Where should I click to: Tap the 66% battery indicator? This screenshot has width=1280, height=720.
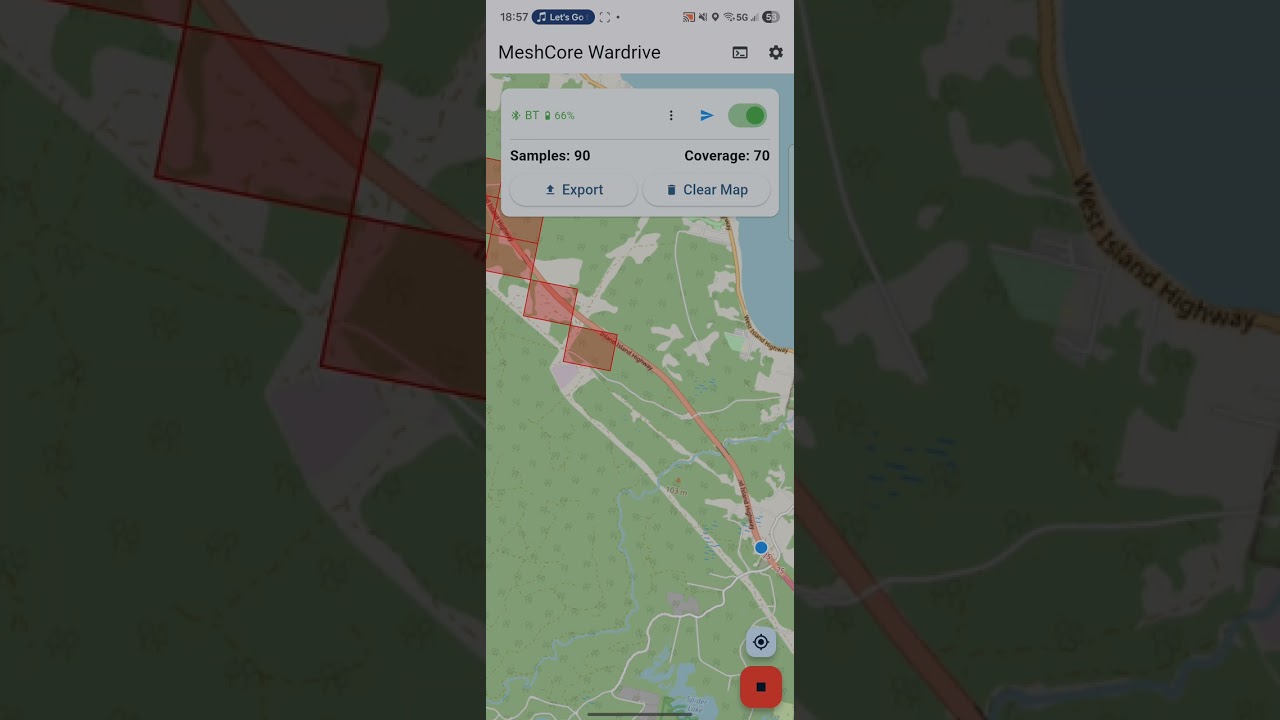click(559, 116)
